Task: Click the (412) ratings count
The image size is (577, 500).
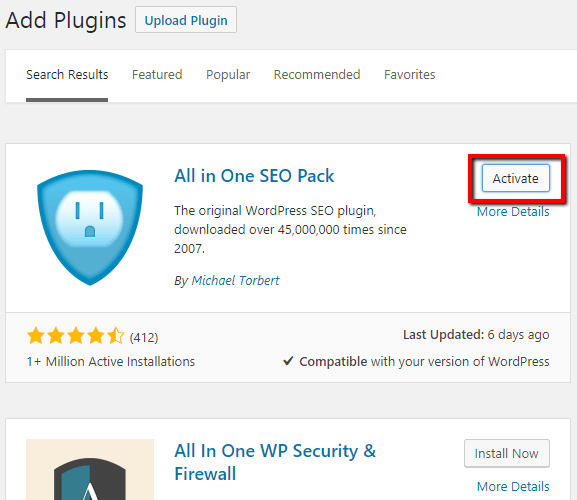Action: (x=144, y=337)
